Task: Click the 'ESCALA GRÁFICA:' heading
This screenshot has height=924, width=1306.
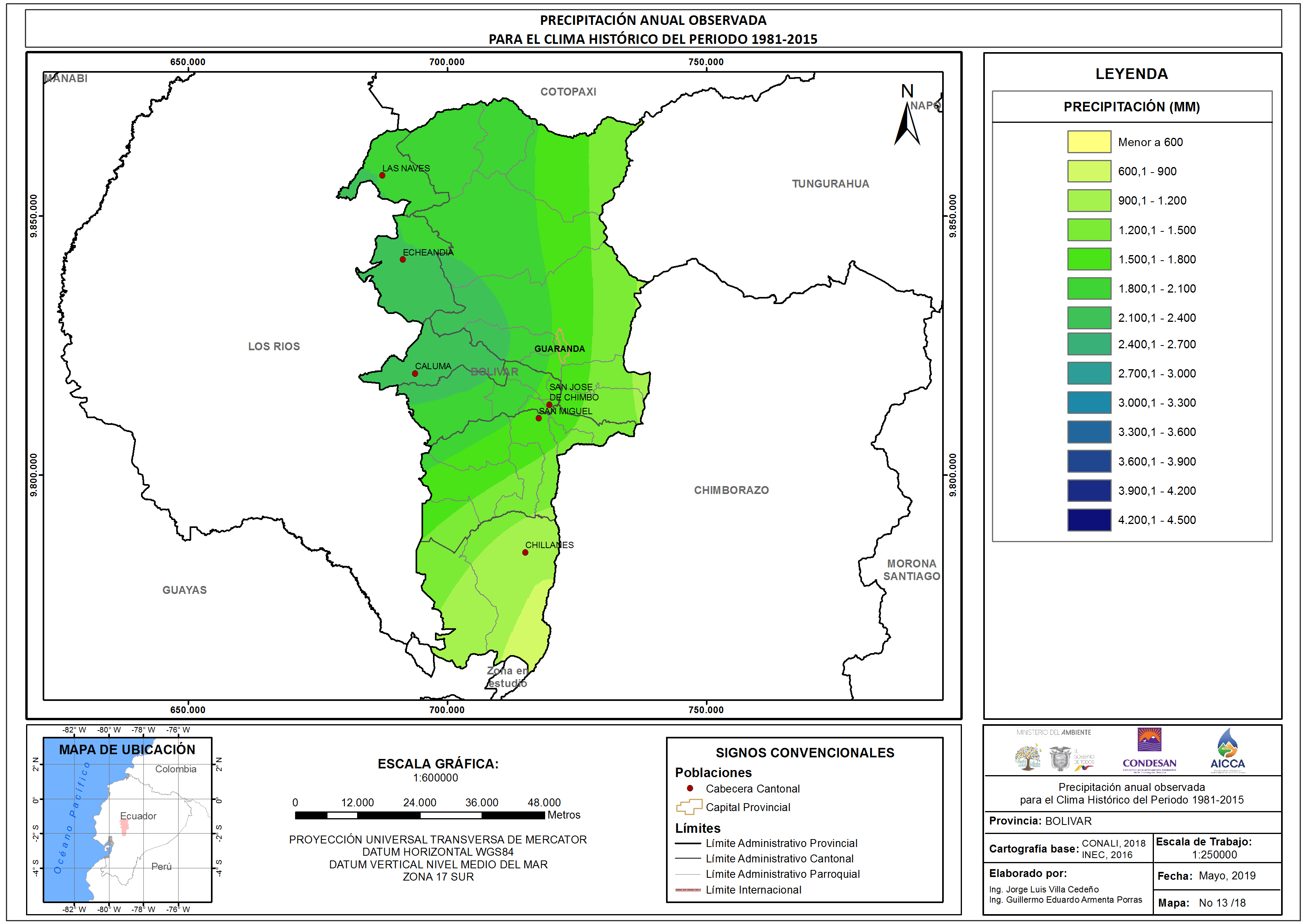Action: (x=438, y=764)
